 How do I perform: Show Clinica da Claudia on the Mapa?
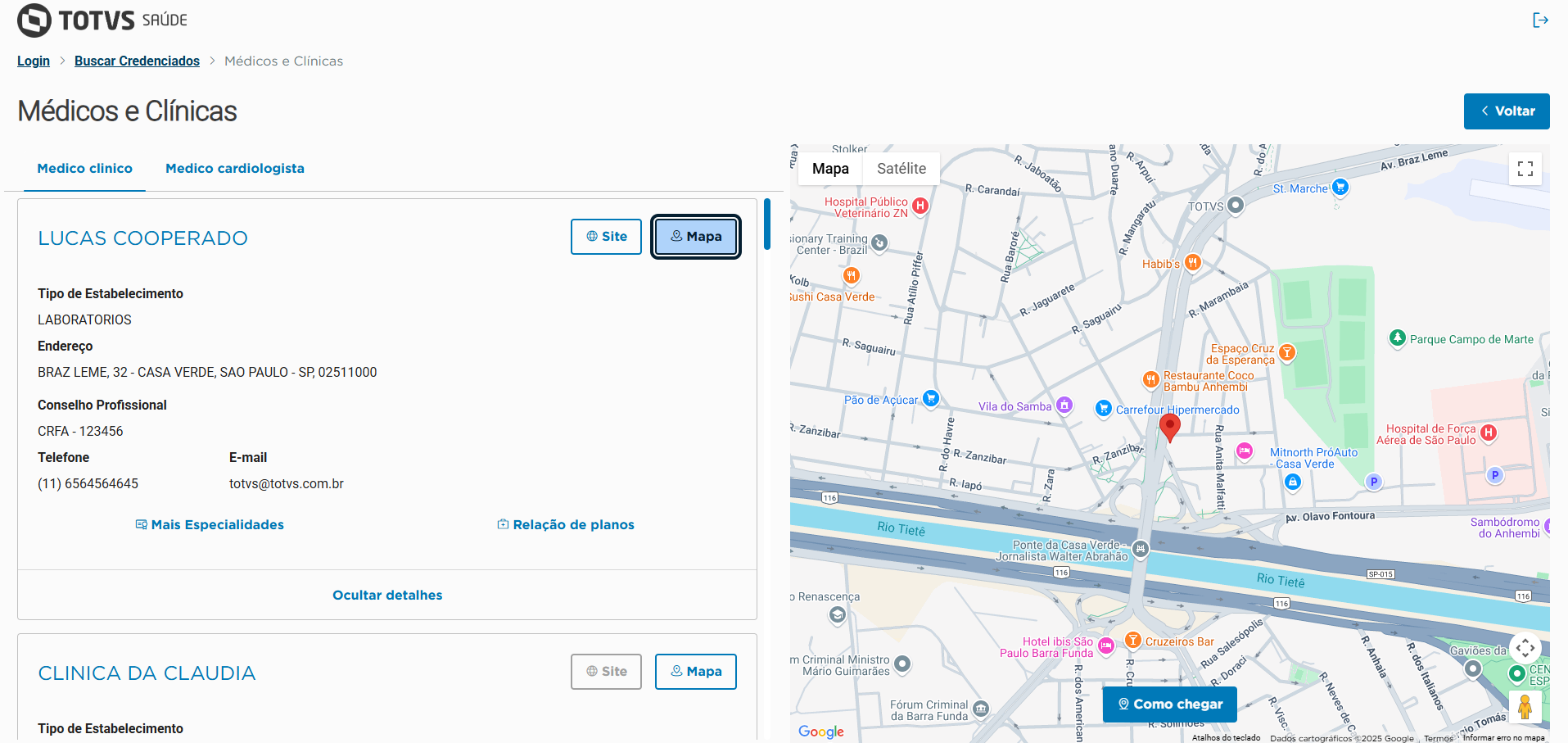click(x=696, y=672)
